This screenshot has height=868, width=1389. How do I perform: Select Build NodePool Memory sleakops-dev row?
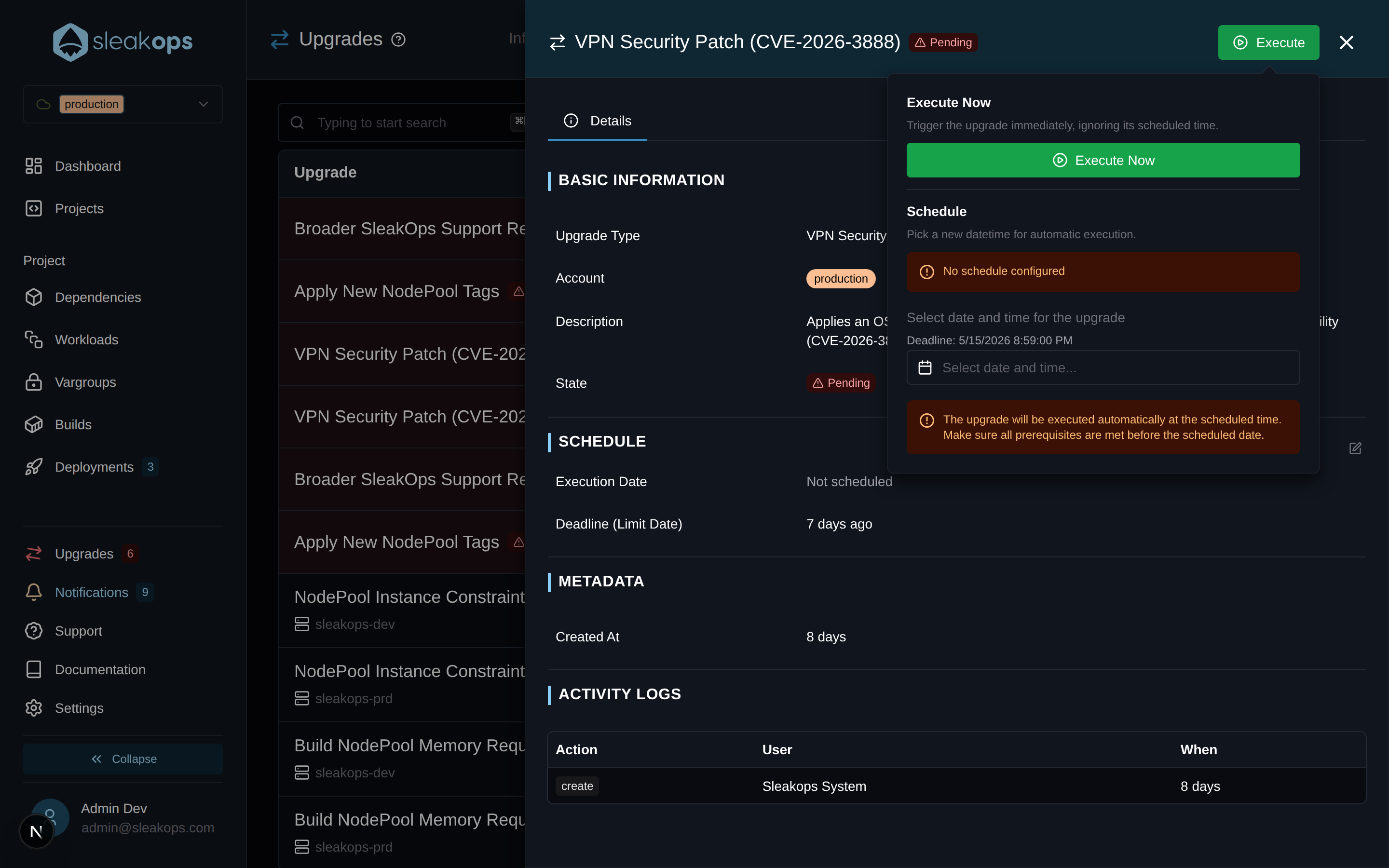tap(402, 759)
